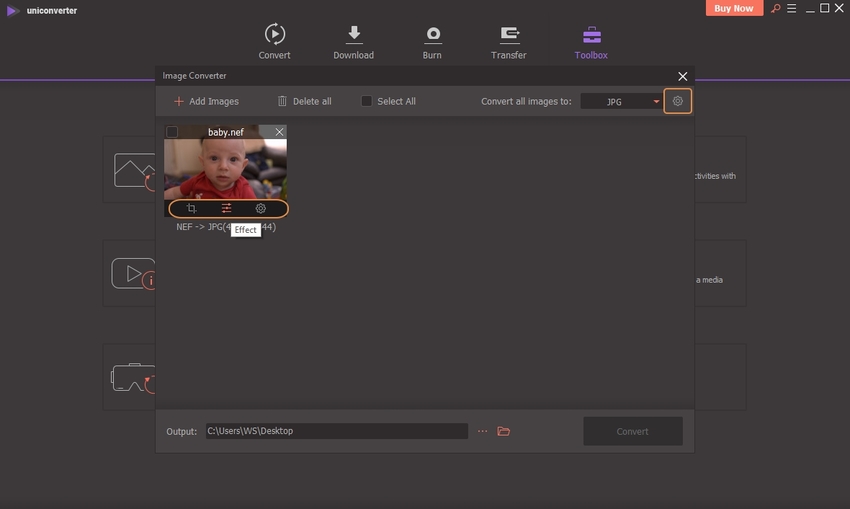This screenshot has height=509, width=850.
Task: Open global conversion settings next to JPG
Action: tap(678, 101)
